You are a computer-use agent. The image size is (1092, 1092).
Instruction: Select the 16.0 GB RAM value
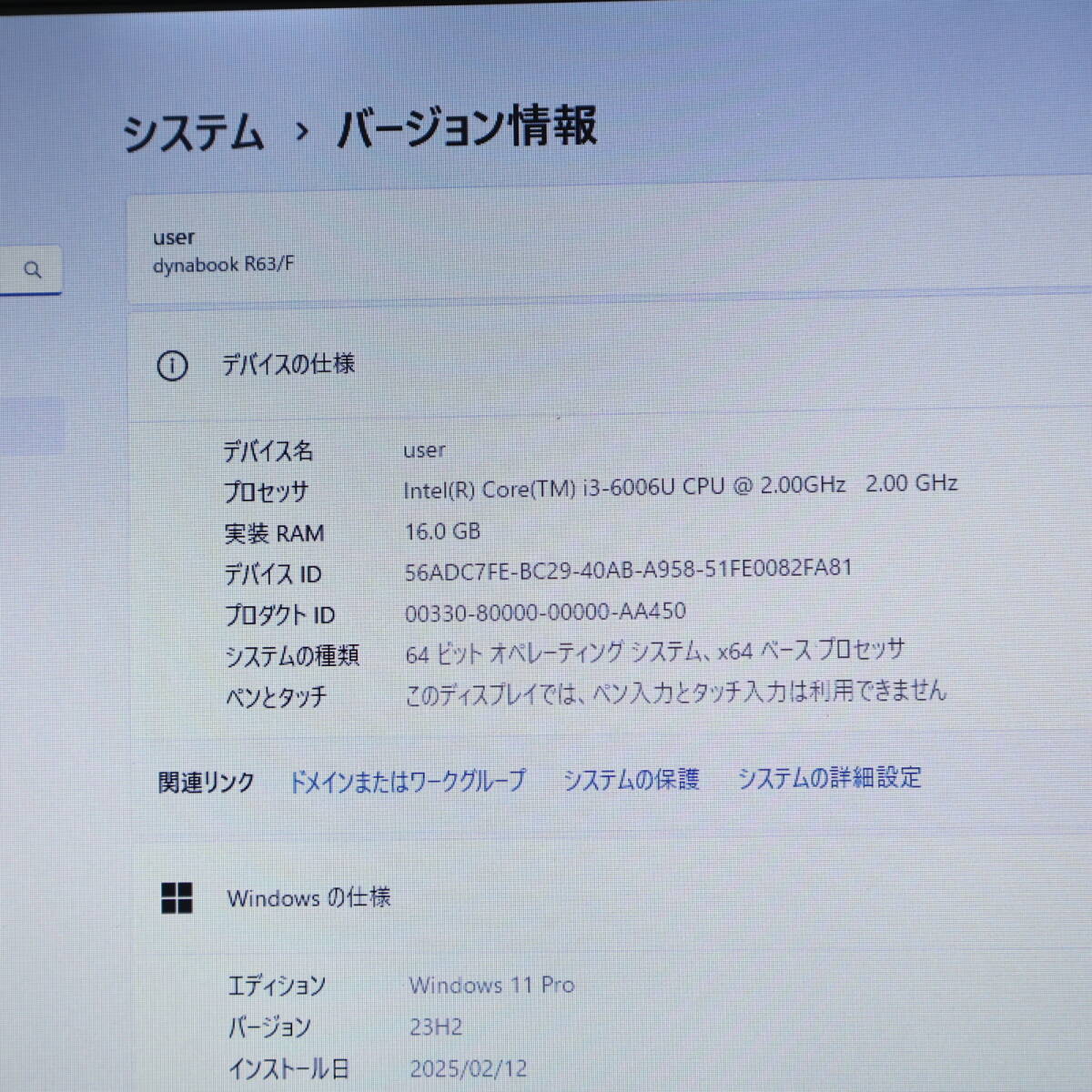pyautogui.click(x=442, y=531)
